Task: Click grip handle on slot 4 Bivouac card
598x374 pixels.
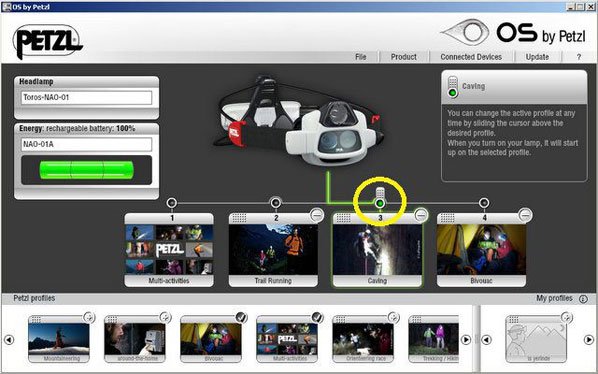Action: click(x=447, y=218)
